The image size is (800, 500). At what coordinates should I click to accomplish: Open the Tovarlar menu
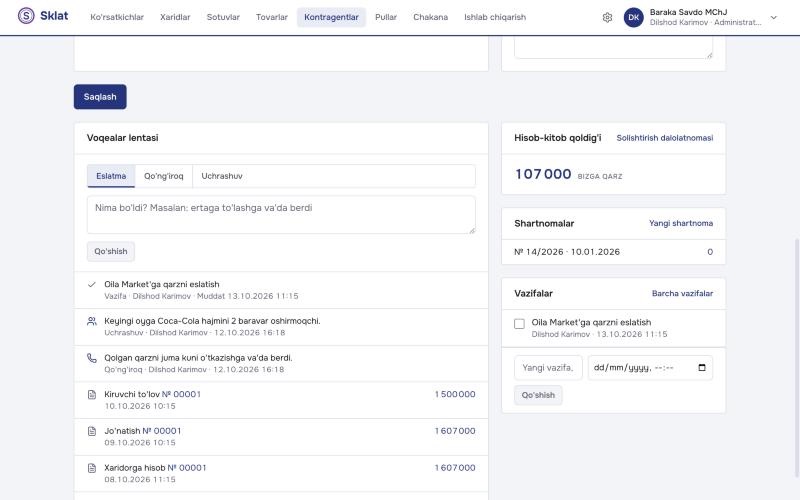[x=271, y=17]
